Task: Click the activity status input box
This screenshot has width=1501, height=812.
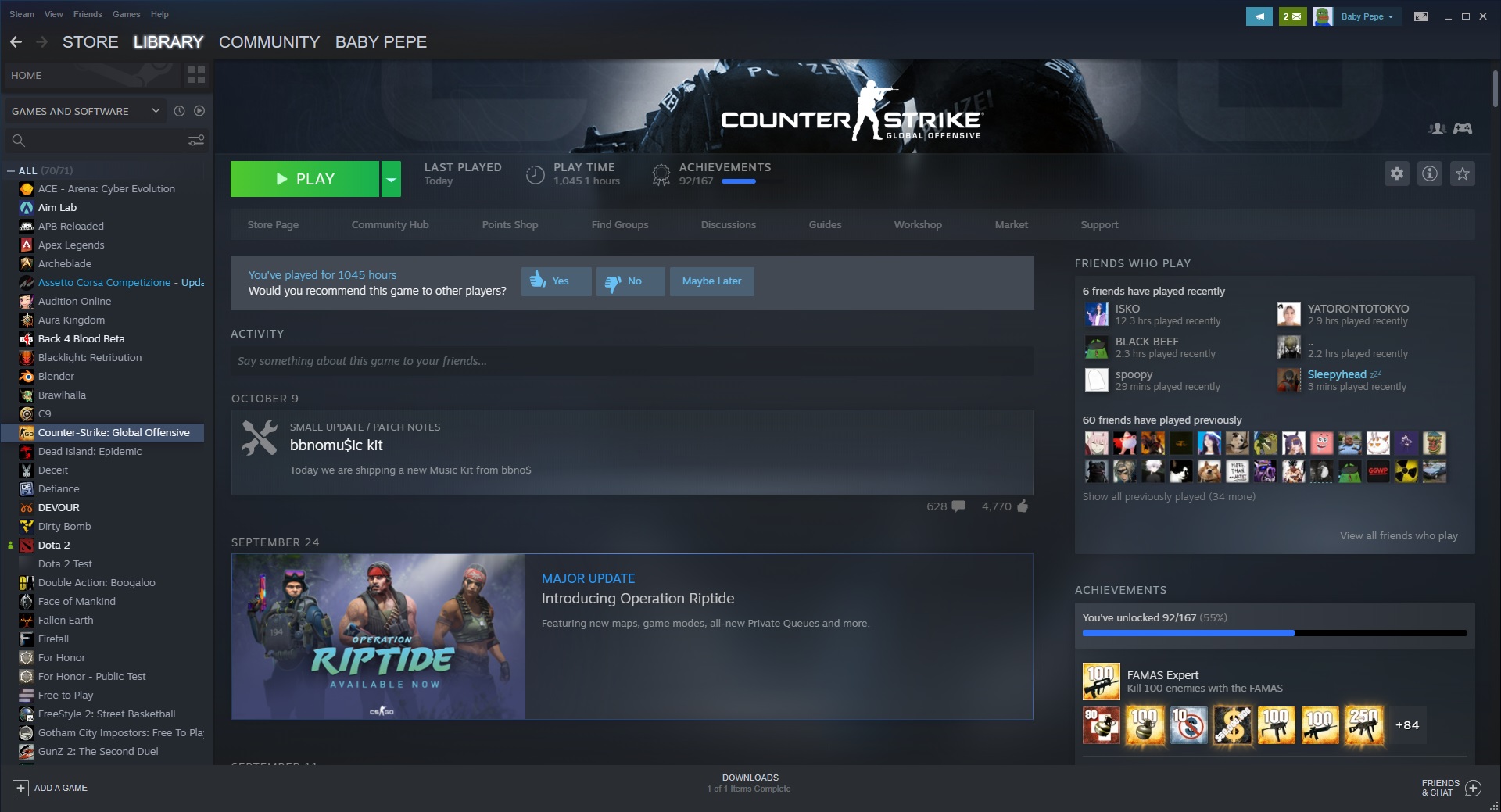Action: 632,361
